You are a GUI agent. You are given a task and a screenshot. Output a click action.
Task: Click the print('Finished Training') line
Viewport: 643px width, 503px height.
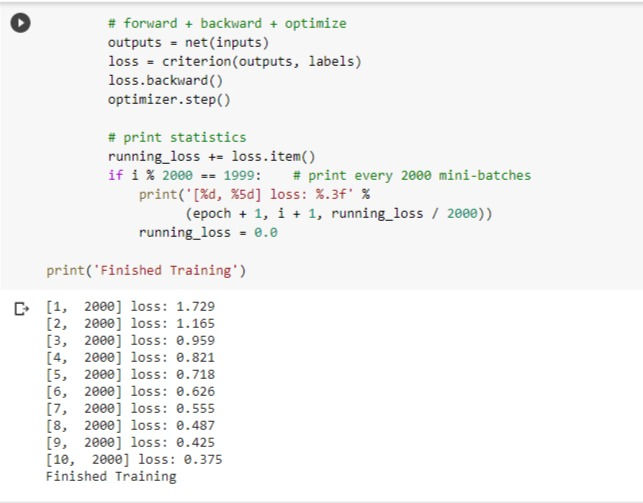point(146,271)
